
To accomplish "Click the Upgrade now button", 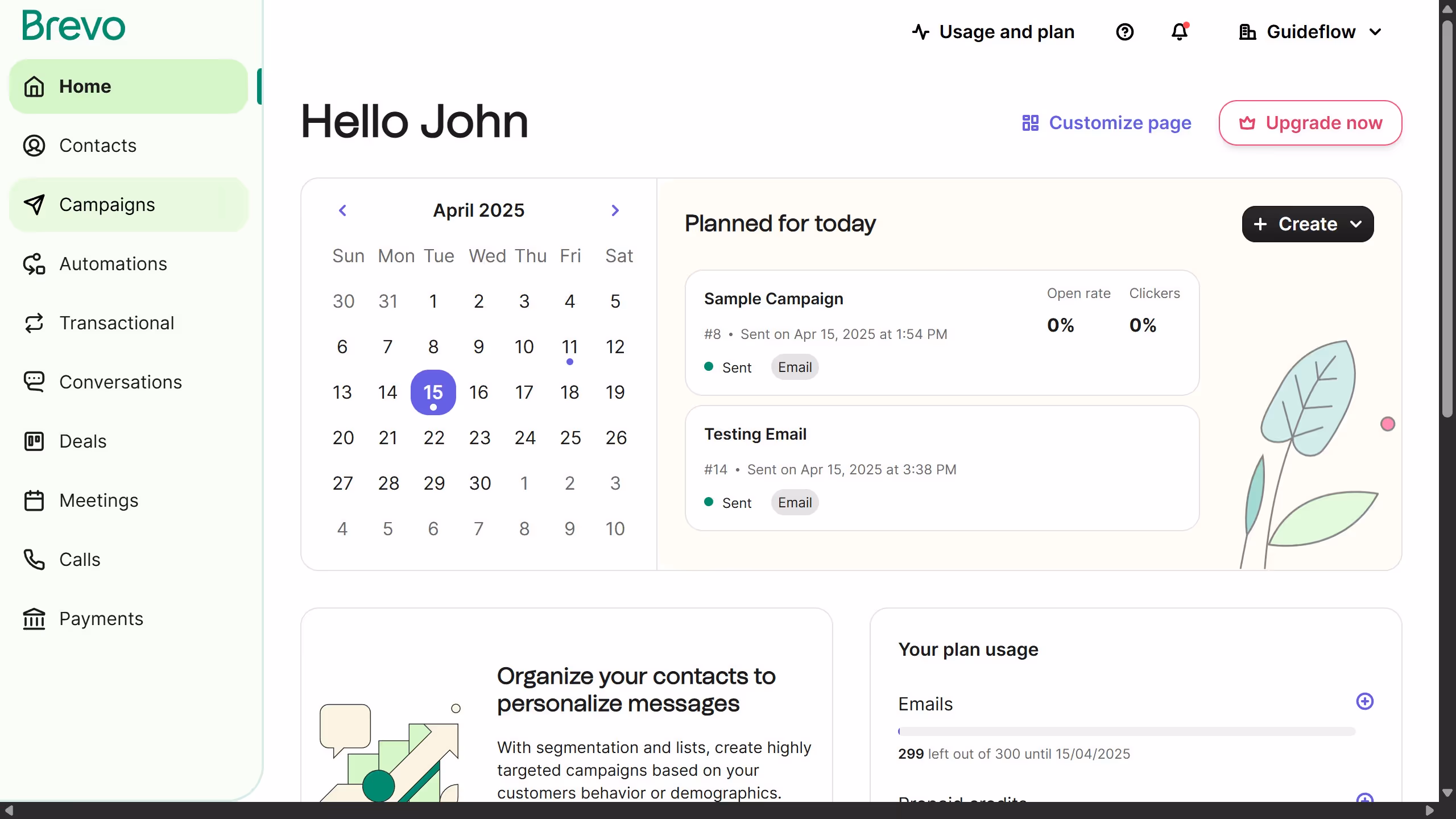I will coord(1310,123).
